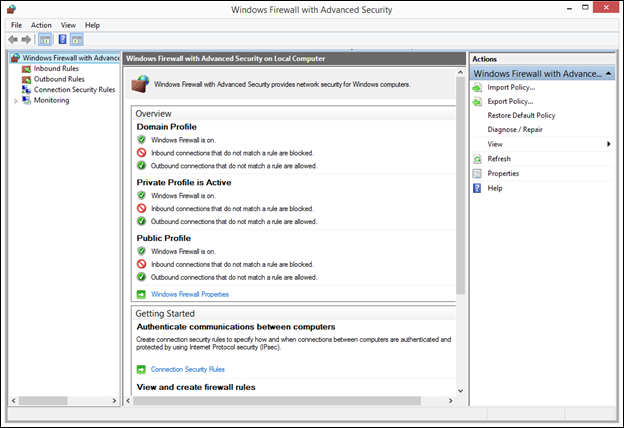Click the Properties icon in Actions pane
This screenshot has height=428, width=624.
click(x=477, y=174)
